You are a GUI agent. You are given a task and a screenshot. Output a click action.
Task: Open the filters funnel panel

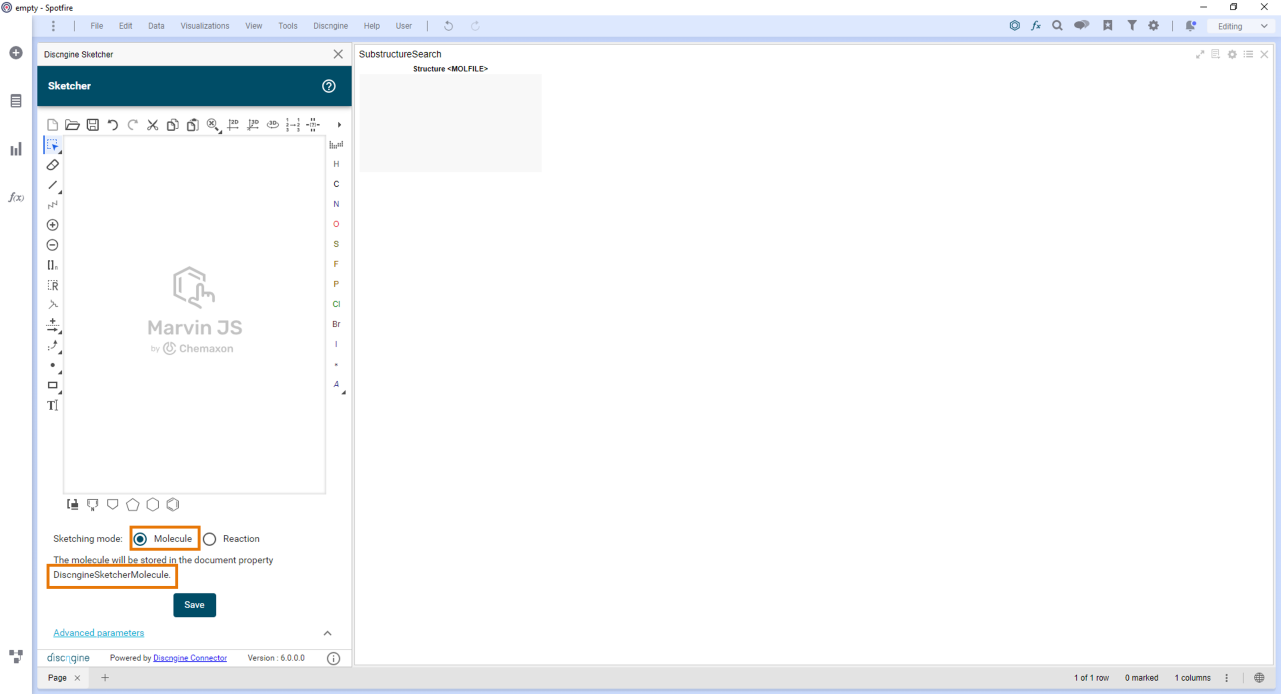(1132, 26)
